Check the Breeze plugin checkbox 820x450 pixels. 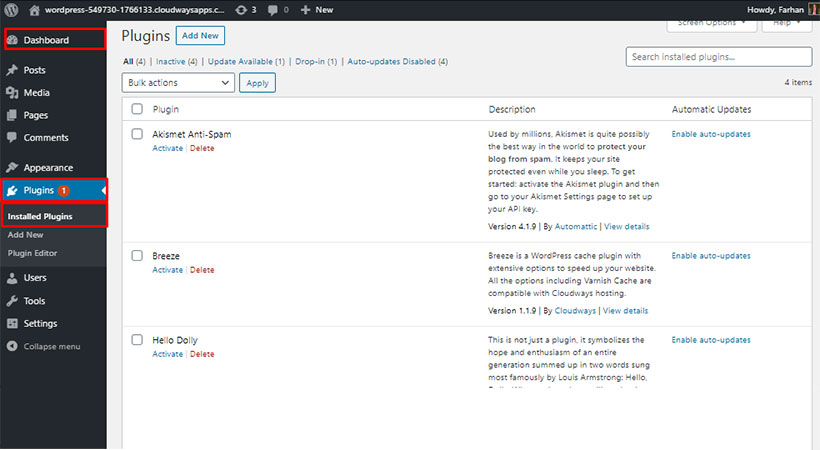pos(137,255)
